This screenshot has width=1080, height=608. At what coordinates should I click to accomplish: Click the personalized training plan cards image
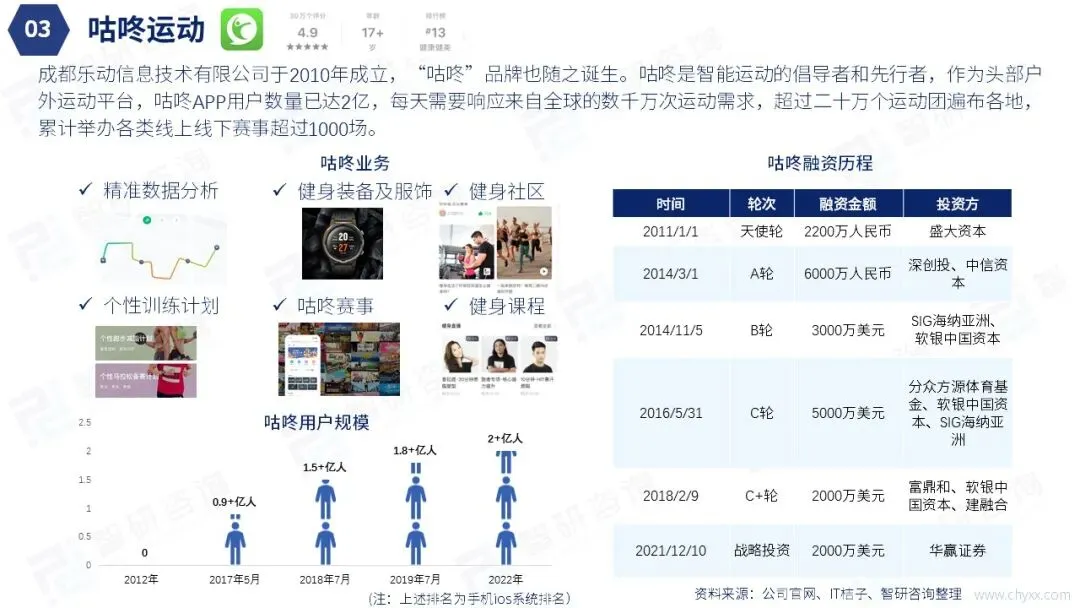click(x=146, y=361)
